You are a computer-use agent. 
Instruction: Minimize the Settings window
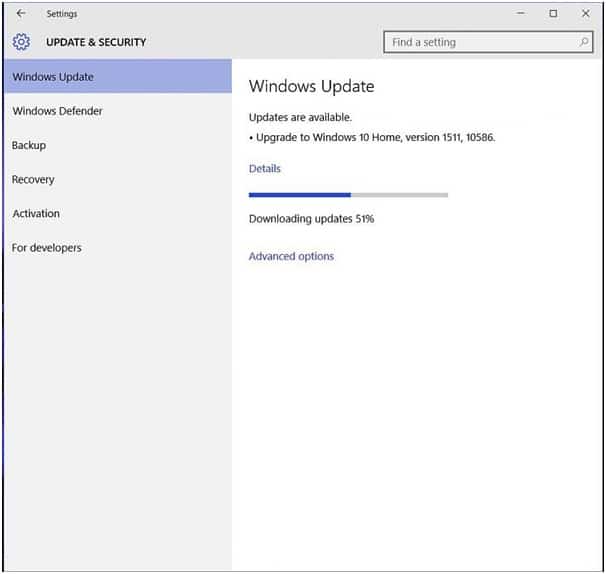click(521, 13)
